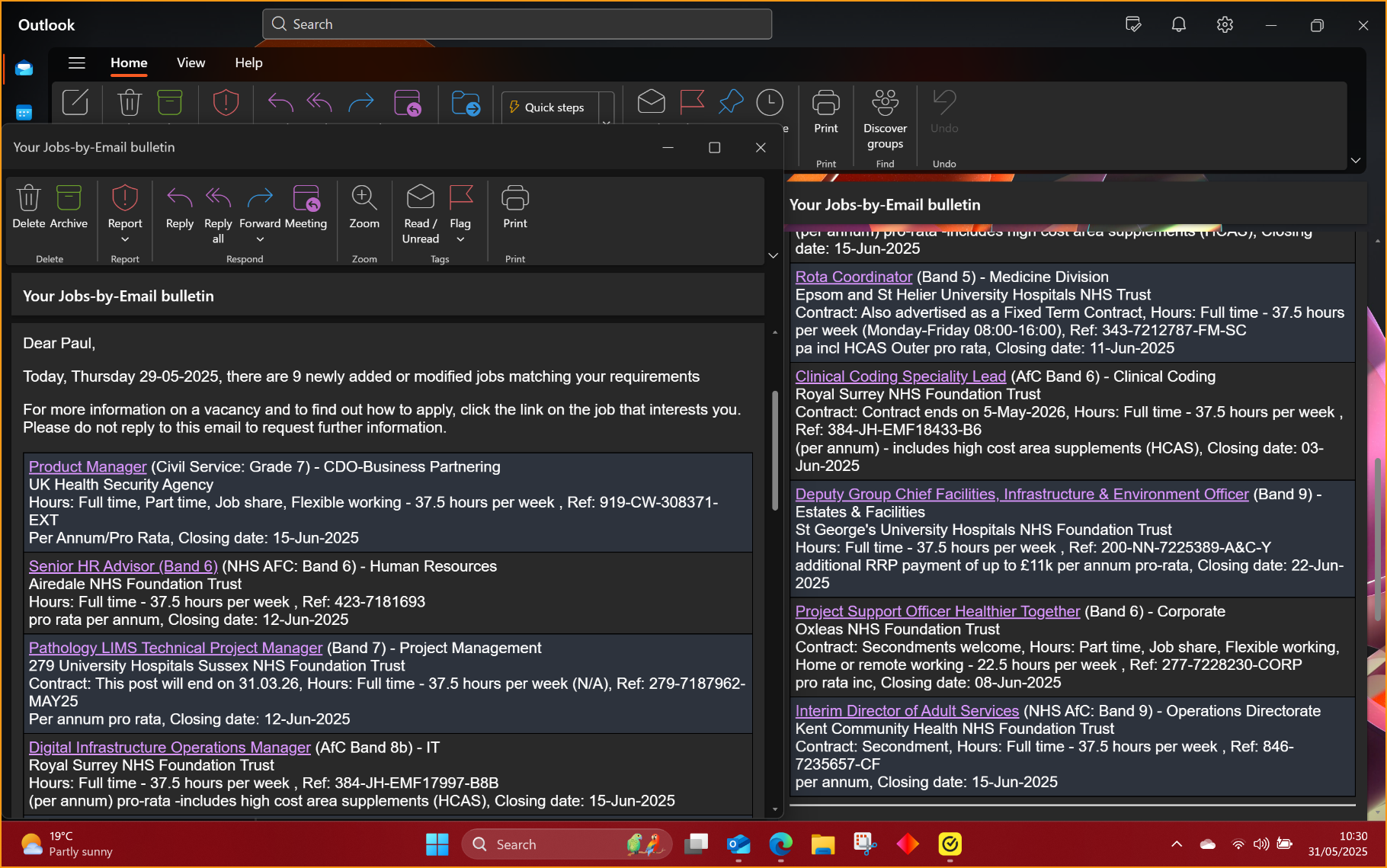Click the Outlook Search box at the top
This screenshot has height=868, width=1387.
pos(517,24)
